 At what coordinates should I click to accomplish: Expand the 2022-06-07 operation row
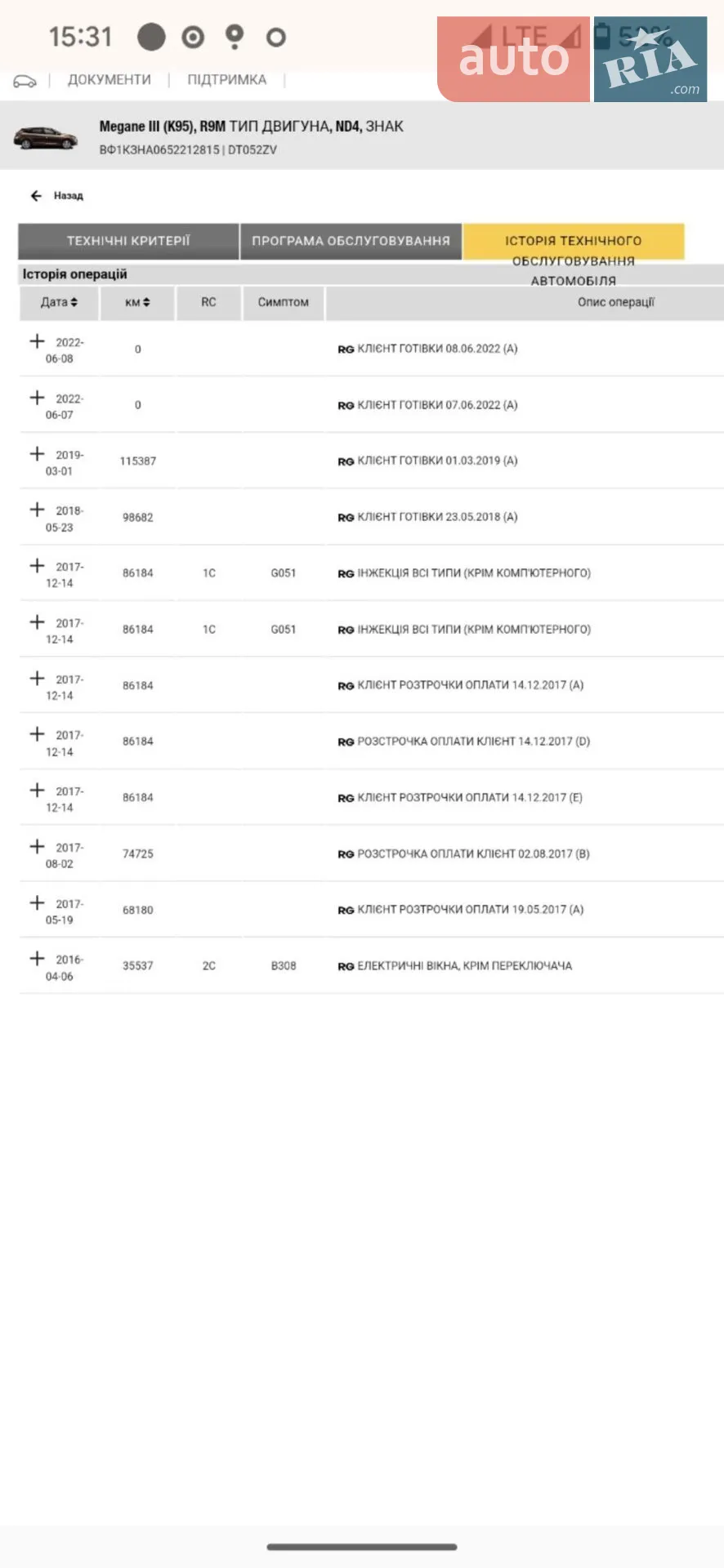tap(37, 397)
